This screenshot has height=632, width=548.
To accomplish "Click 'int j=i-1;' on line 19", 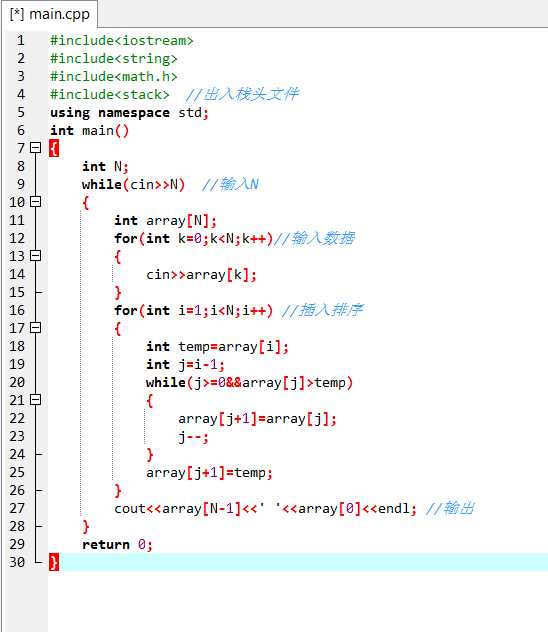I will tap(185, 365).
